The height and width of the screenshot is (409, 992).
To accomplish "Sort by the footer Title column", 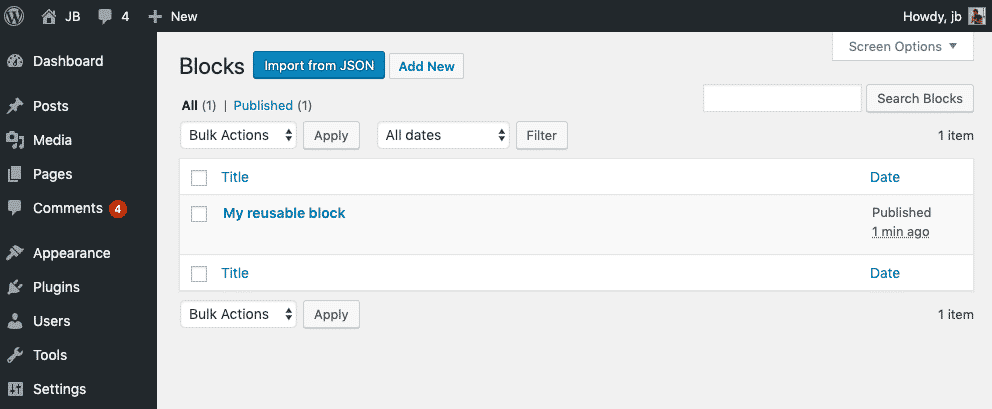I will (235, 274).
